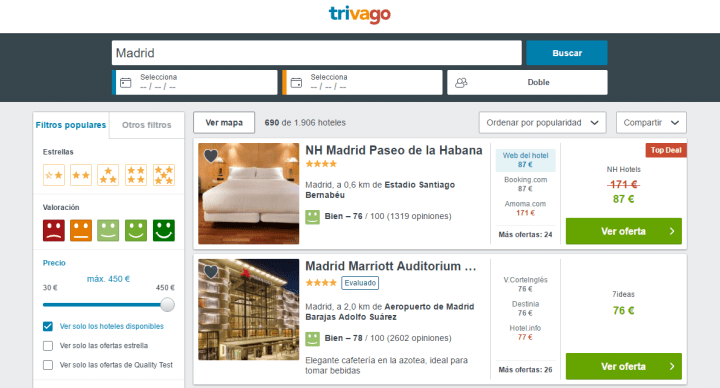720x388 pixels.
Task: Choose the green smiley rating filter
Action: 136,231
